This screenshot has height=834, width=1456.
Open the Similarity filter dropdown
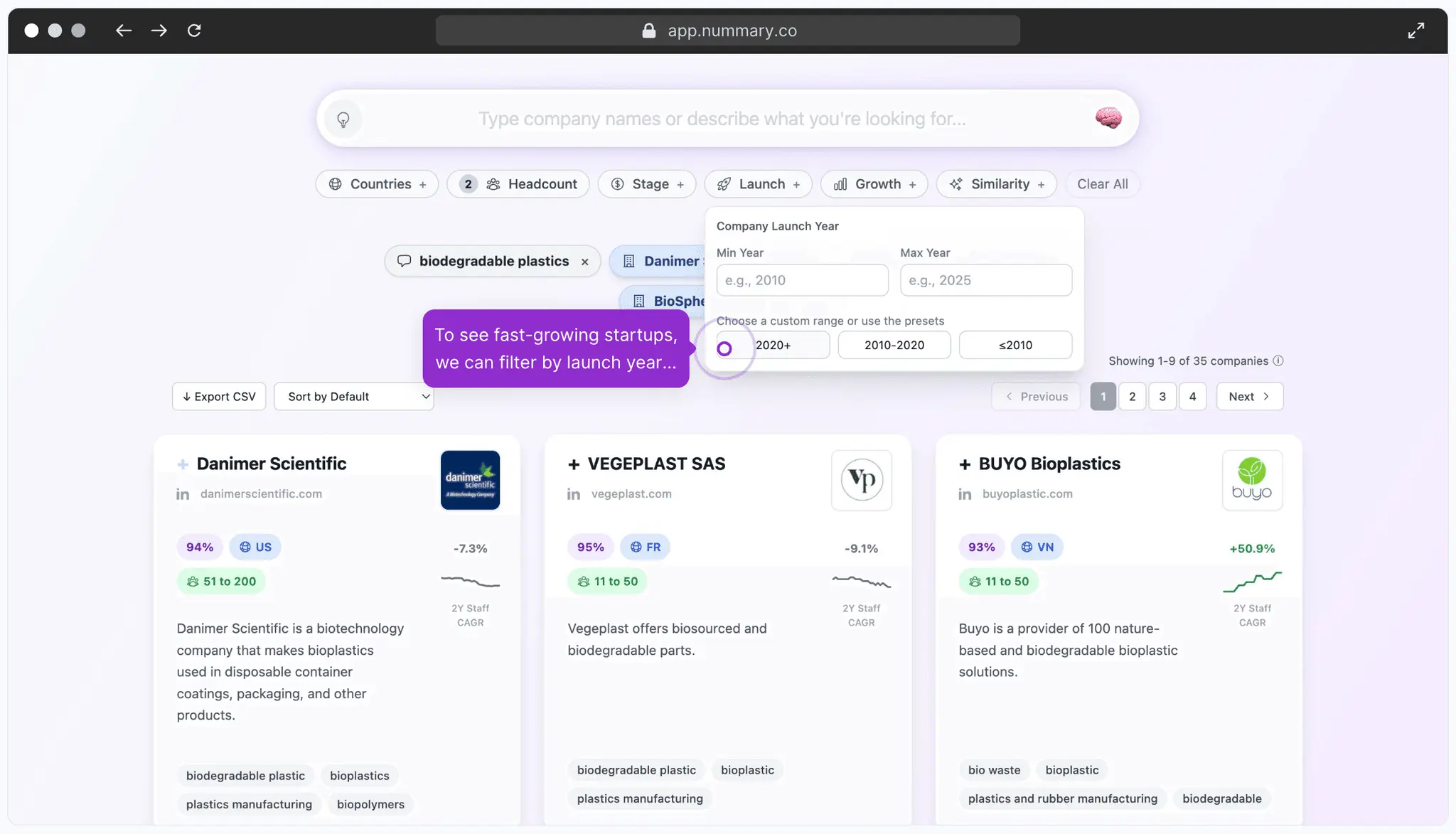[x=996, y=184]
